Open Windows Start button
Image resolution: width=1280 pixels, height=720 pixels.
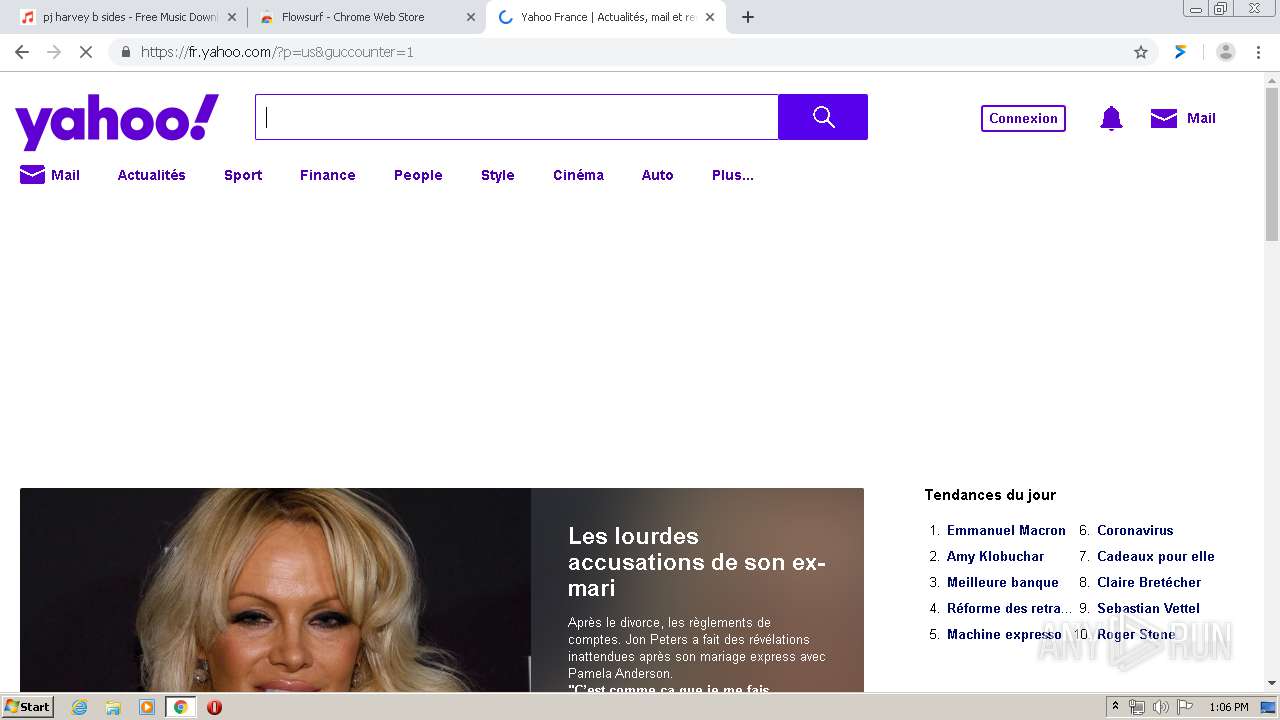(27, 707)
